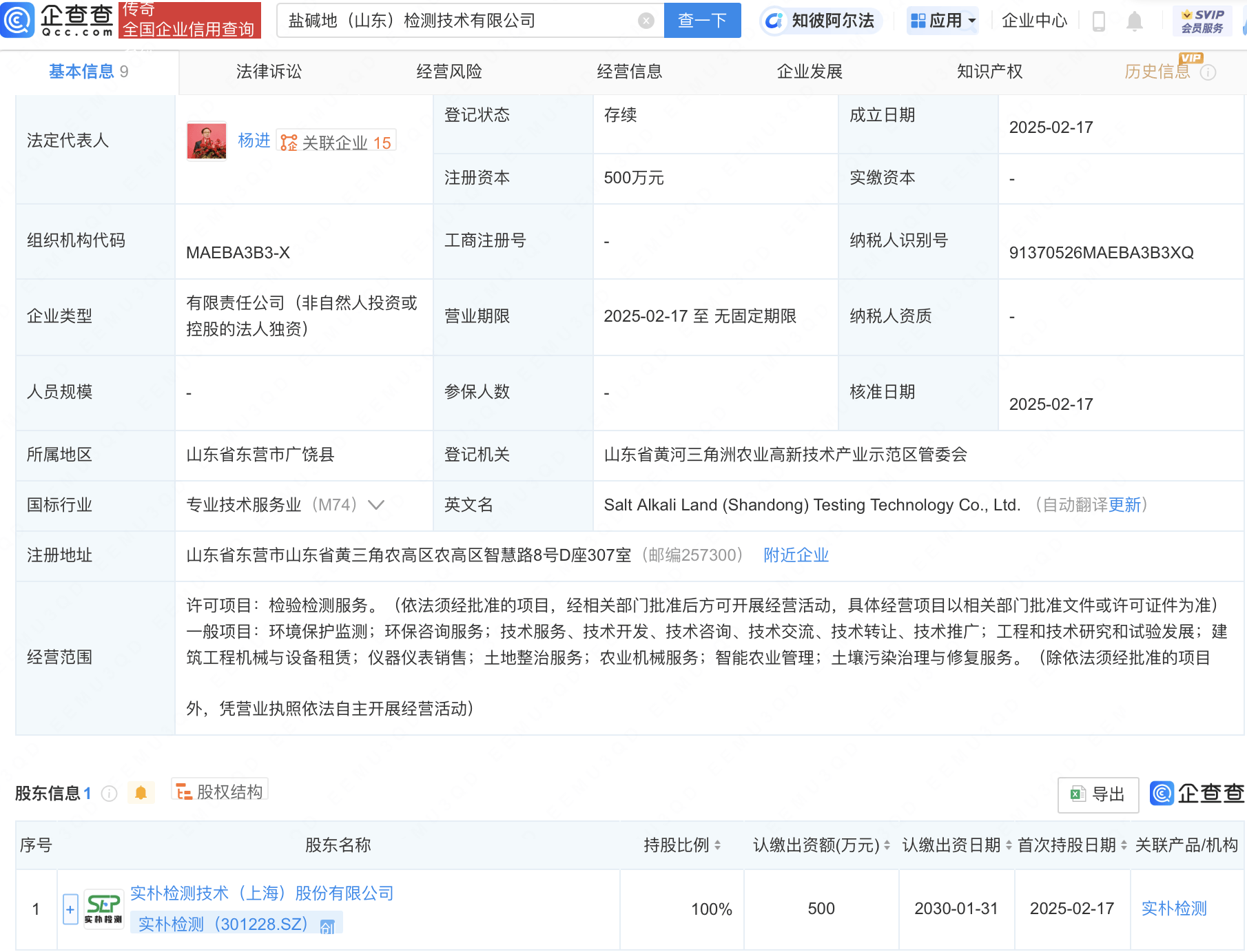The height and width of the screenshot is (952, 1247).
Task: Open SVIP 会员服务 badge
Action: [x=1202, y=21]
